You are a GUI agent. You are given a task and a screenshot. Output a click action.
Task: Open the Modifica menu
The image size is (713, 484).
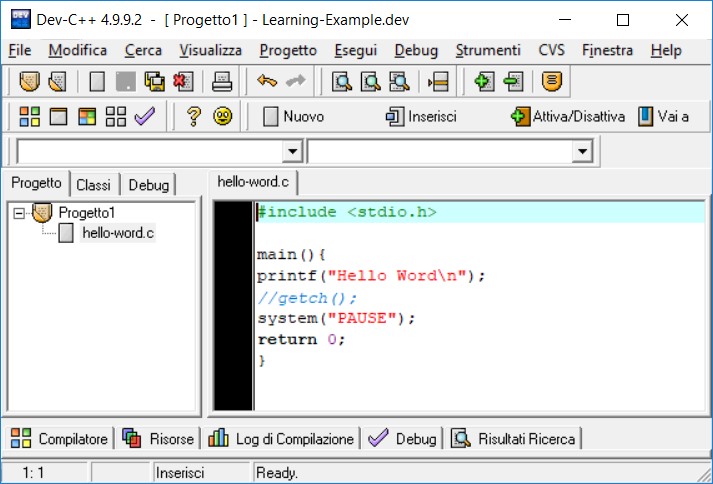[x=78, y=50]
